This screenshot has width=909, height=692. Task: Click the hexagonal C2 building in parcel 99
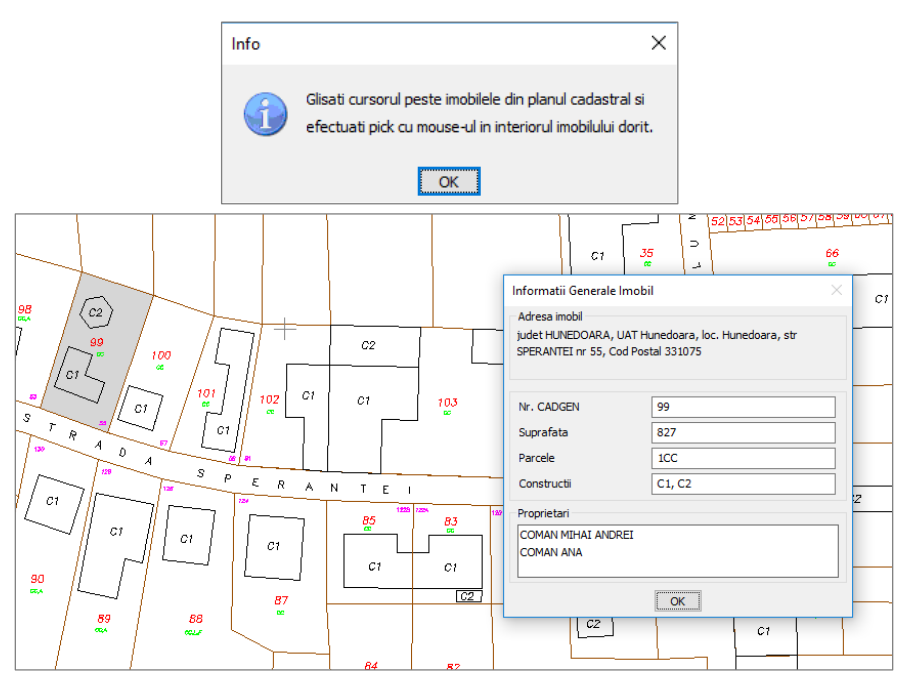pos(96,313)
